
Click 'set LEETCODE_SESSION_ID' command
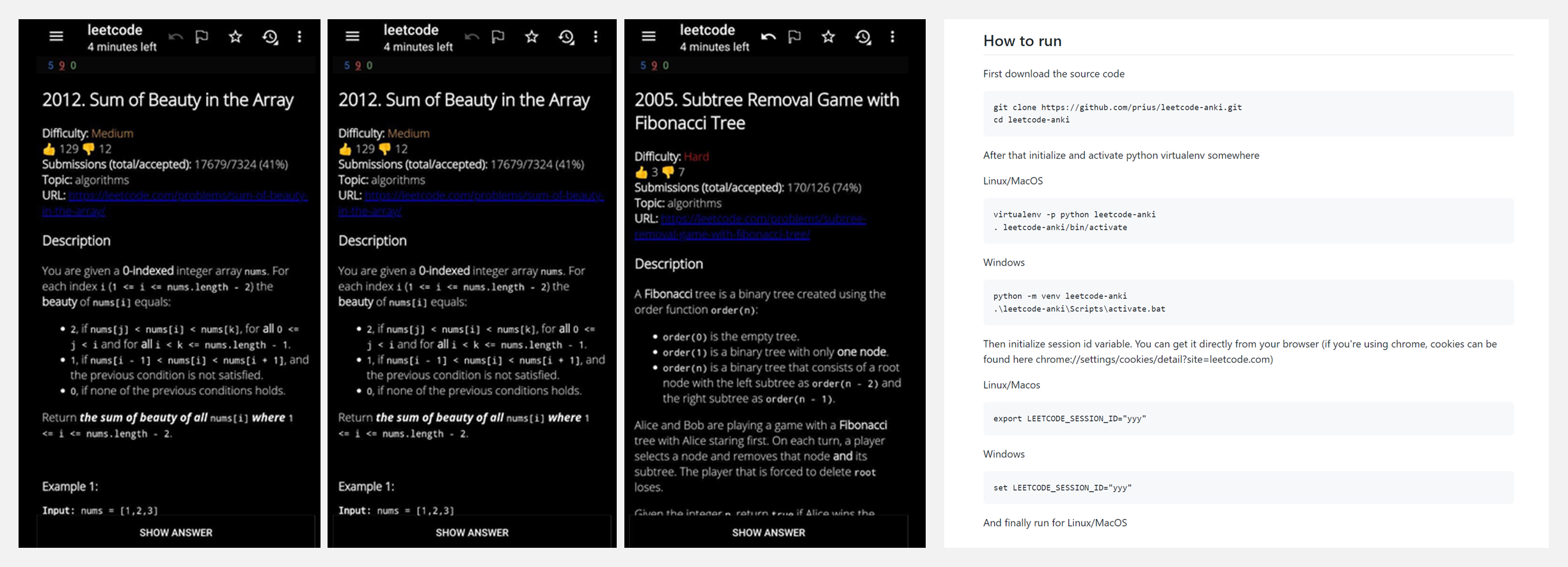1063,488
